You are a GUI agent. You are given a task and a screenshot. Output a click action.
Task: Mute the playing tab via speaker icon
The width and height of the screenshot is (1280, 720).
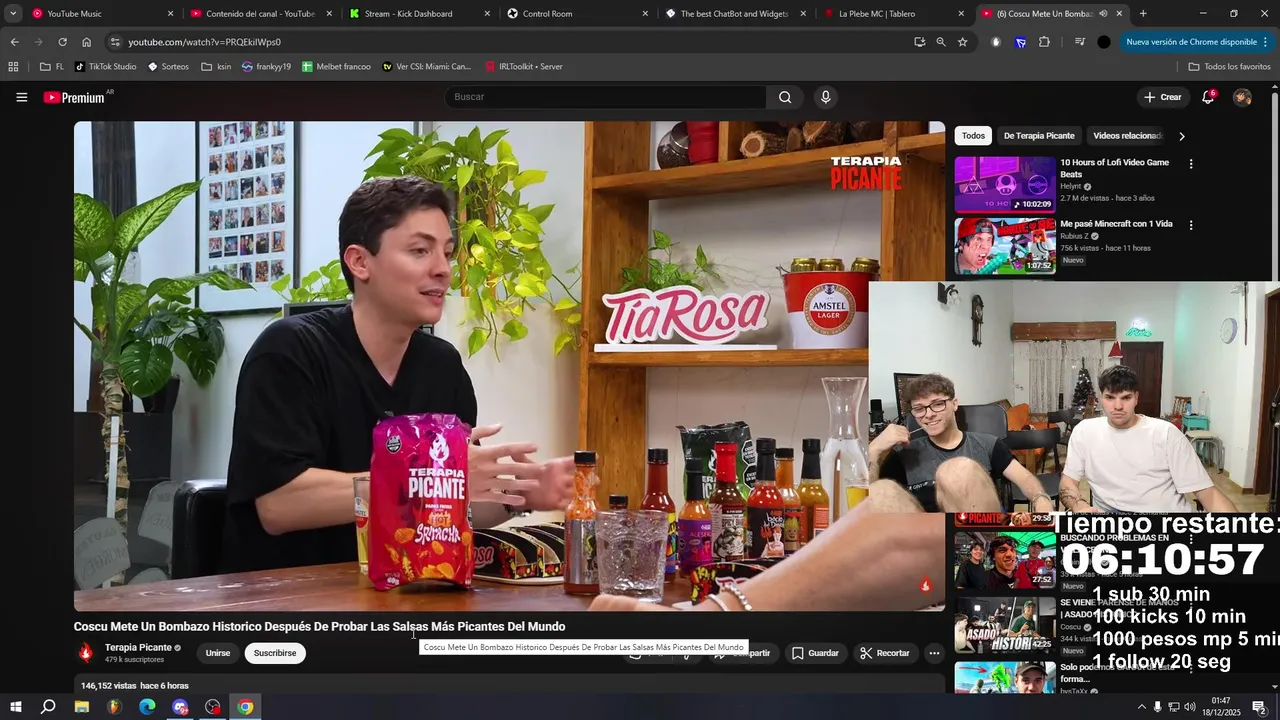pos(1103,14)
